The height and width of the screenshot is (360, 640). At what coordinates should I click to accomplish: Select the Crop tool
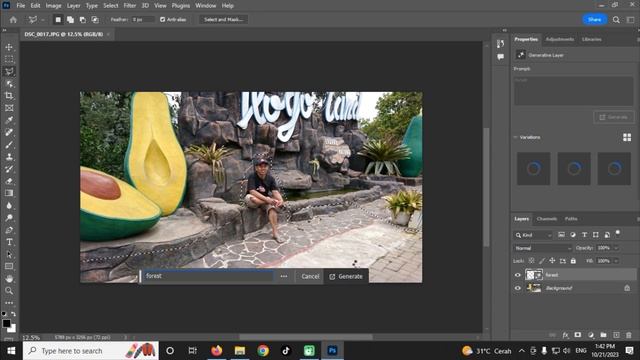(9, 96)
